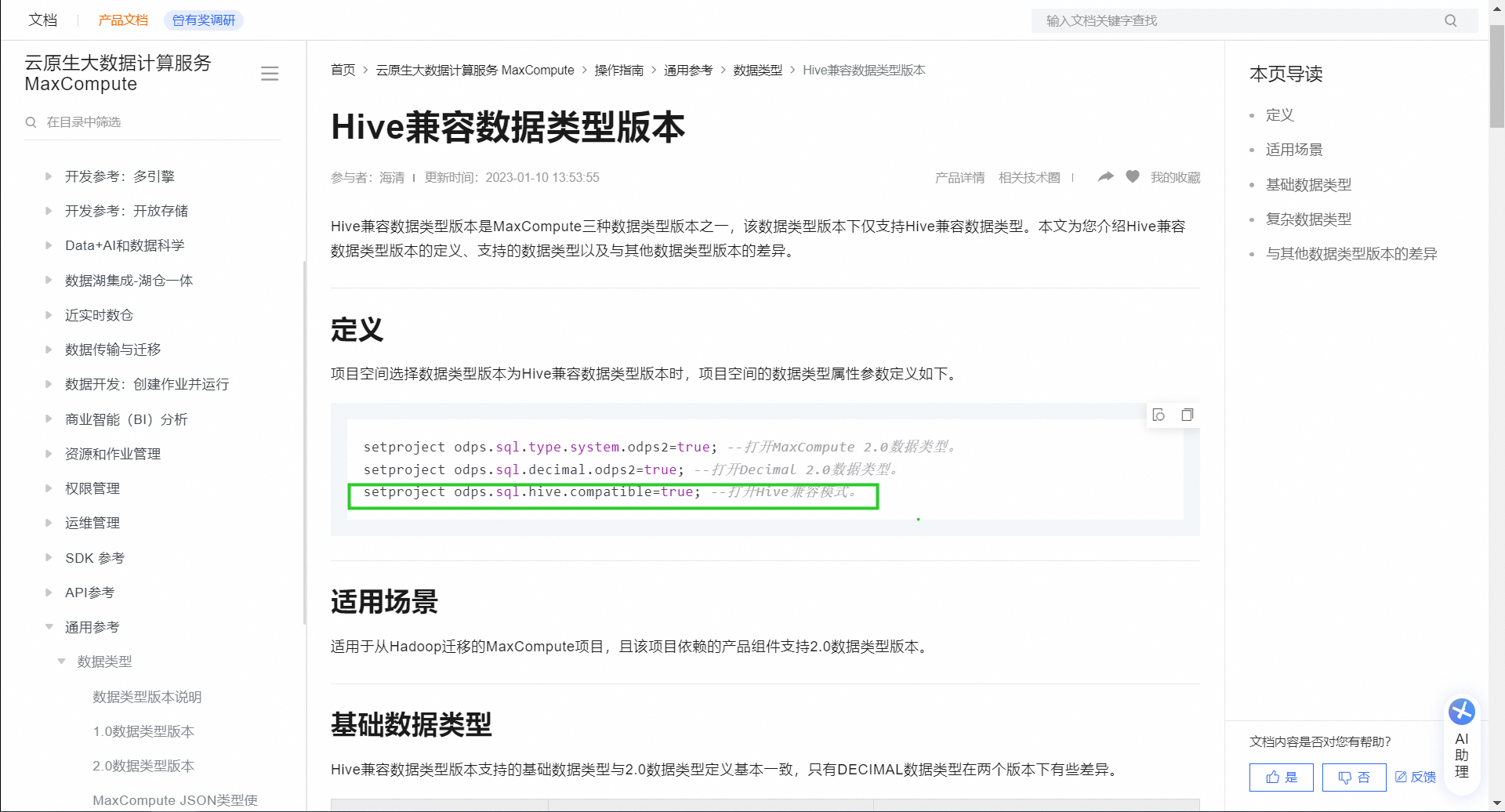Expand 开发参考：多引擎 tree item
This screenshot has width=1505, height=812.
49,176
